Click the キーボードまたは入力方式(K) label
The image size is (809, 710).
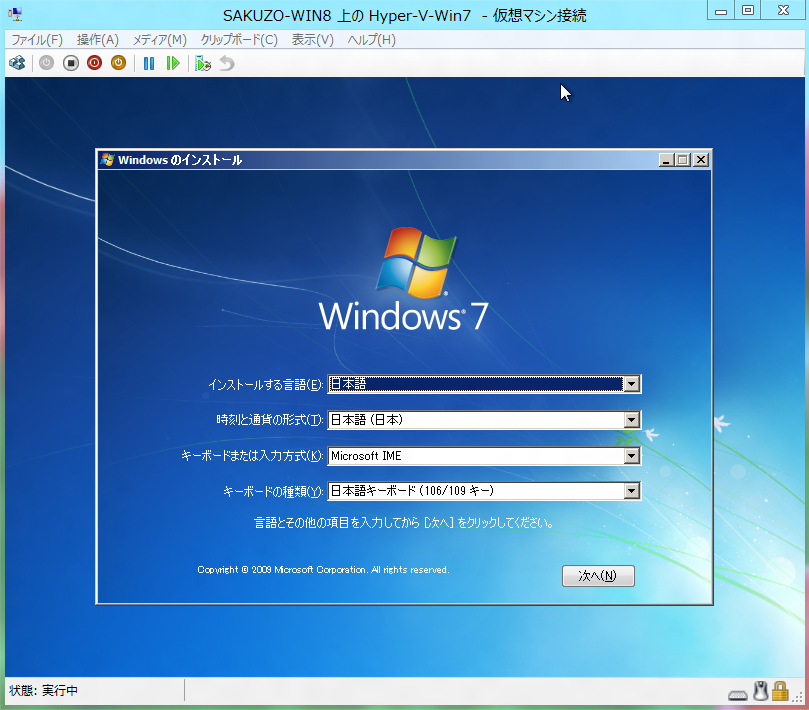click(x=252, y=456)
